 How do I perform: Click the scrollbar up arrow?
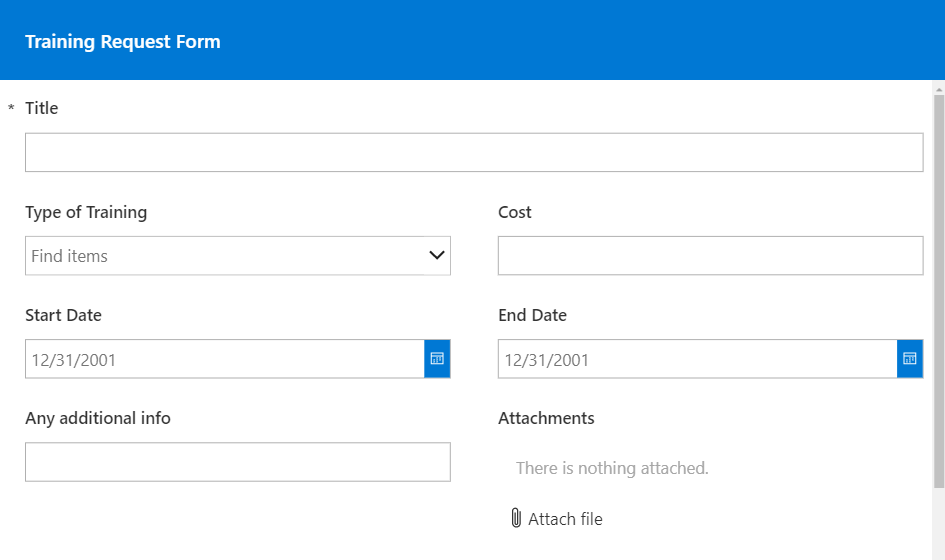939,89
